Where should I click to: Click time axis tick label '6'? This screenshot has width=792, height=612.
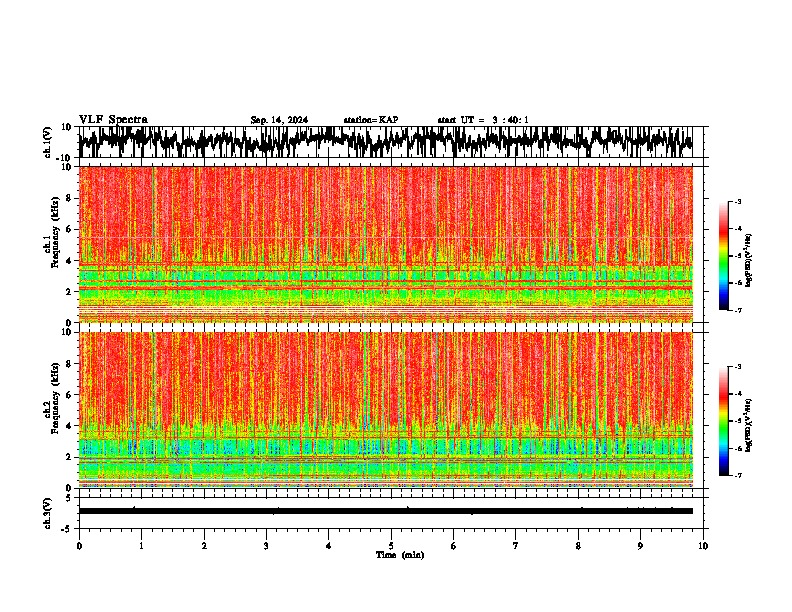tap(454, 546)
